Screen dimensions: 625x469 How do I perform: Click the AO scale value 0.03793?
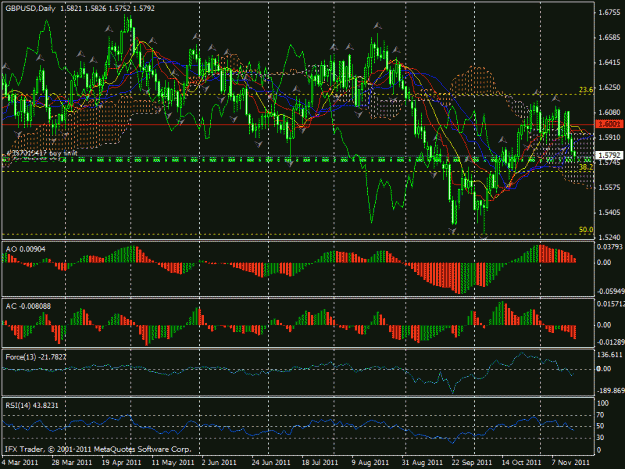pyautogui.click(x=609, y=247)
